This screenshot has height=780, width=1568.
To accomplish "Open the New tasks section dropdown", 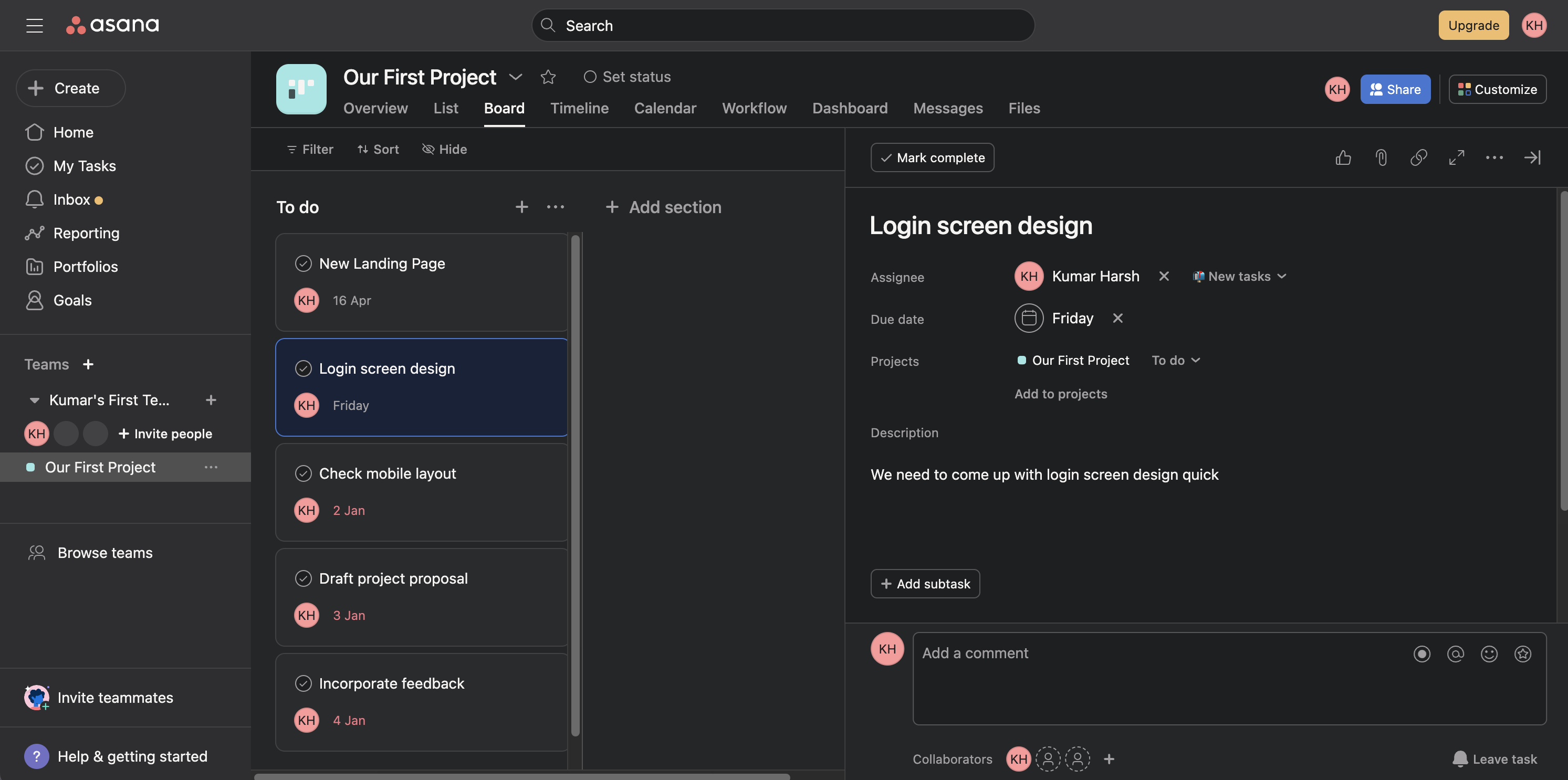I will (1239, 276).
